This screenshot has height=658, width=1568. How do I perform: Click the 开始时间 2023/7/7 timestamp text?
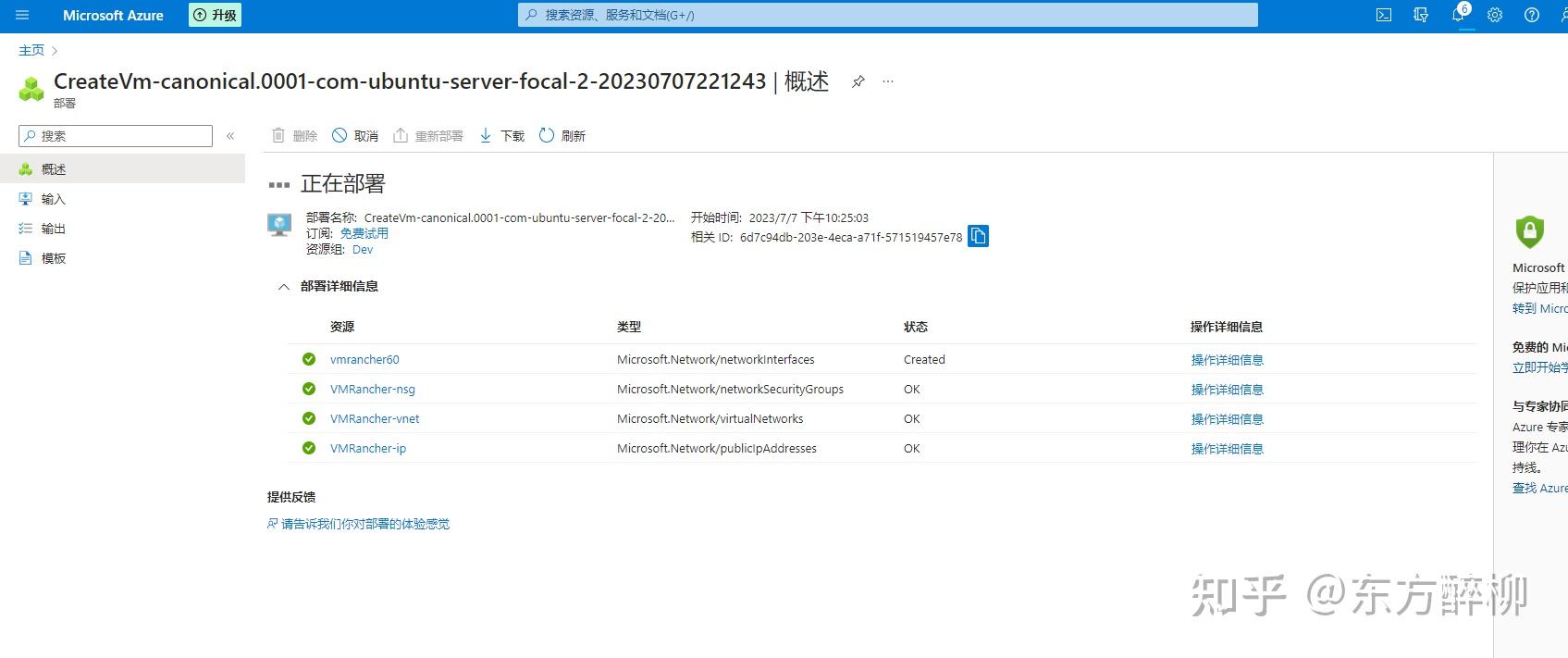click(x=780, y=217)
